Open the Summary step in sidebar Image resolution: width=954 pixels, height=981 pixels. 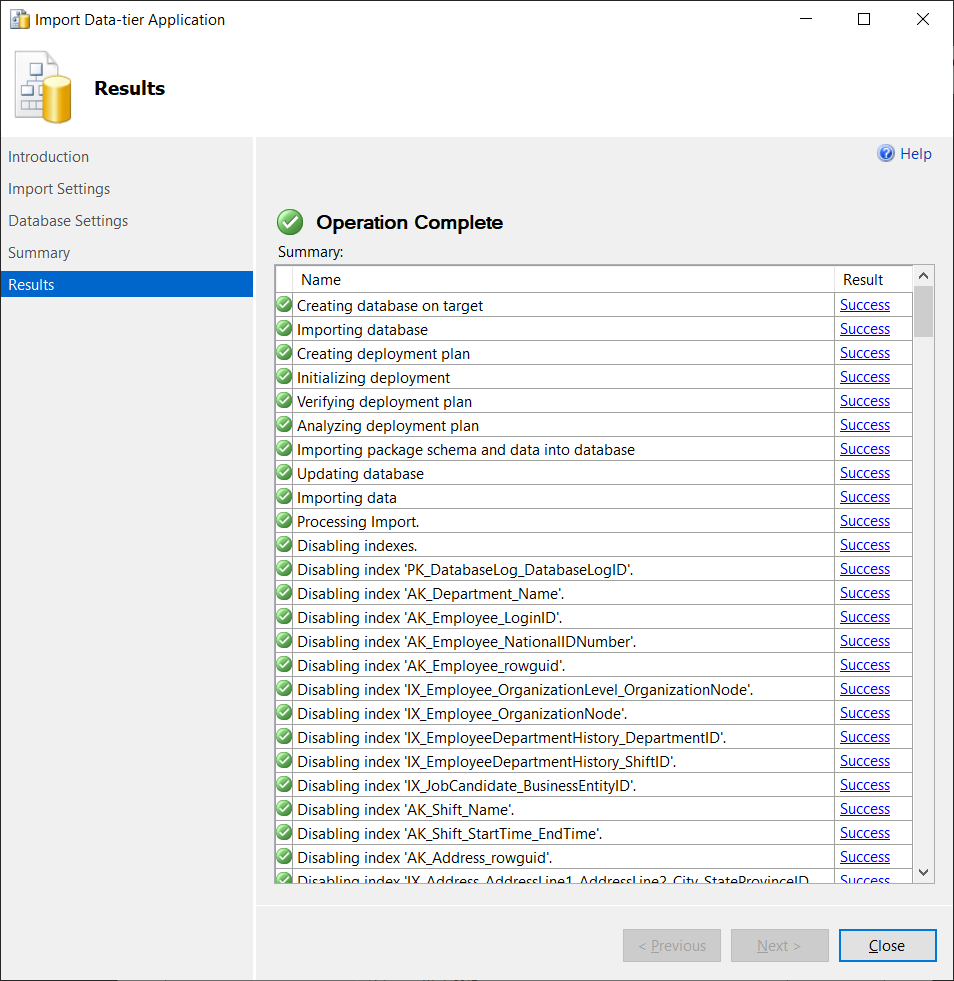(39, 253)
